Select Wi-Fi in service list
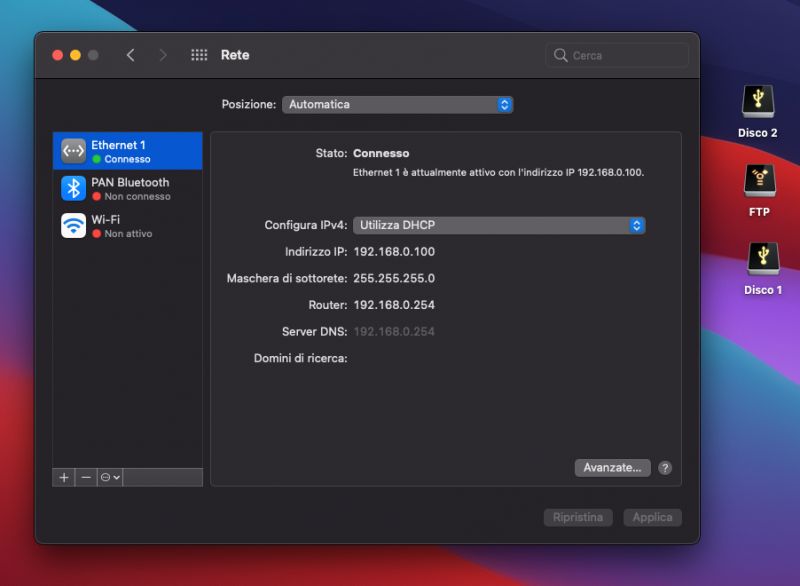The height and width of the screenshot is (586, 800). (x=128, y=225)
